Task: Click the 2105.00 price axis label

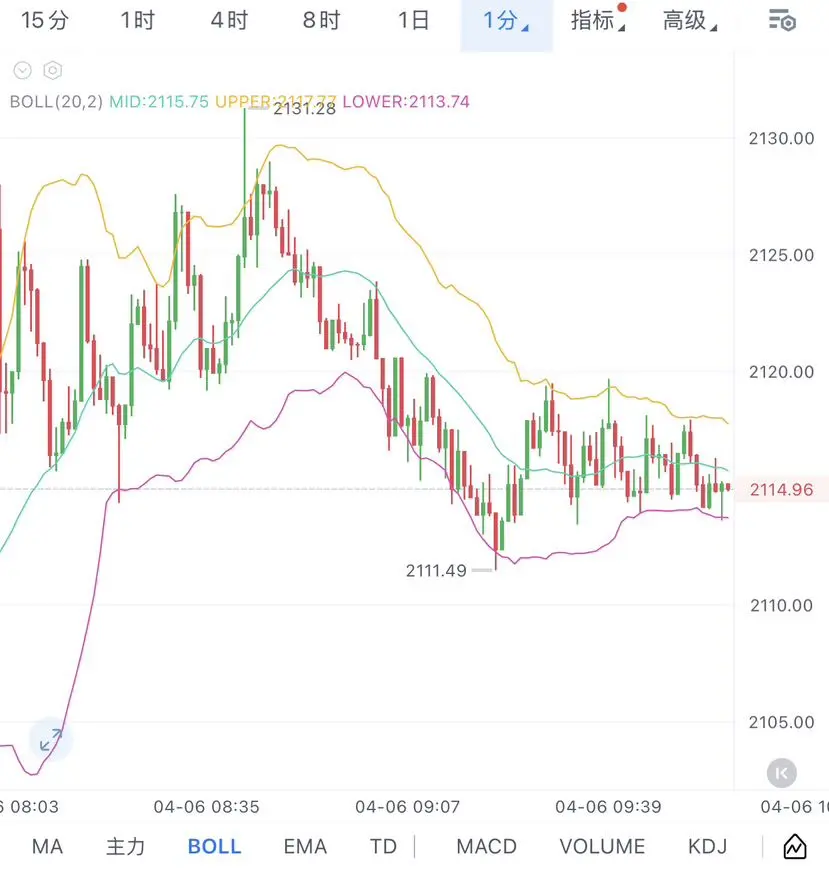Action: click(781, 723)
